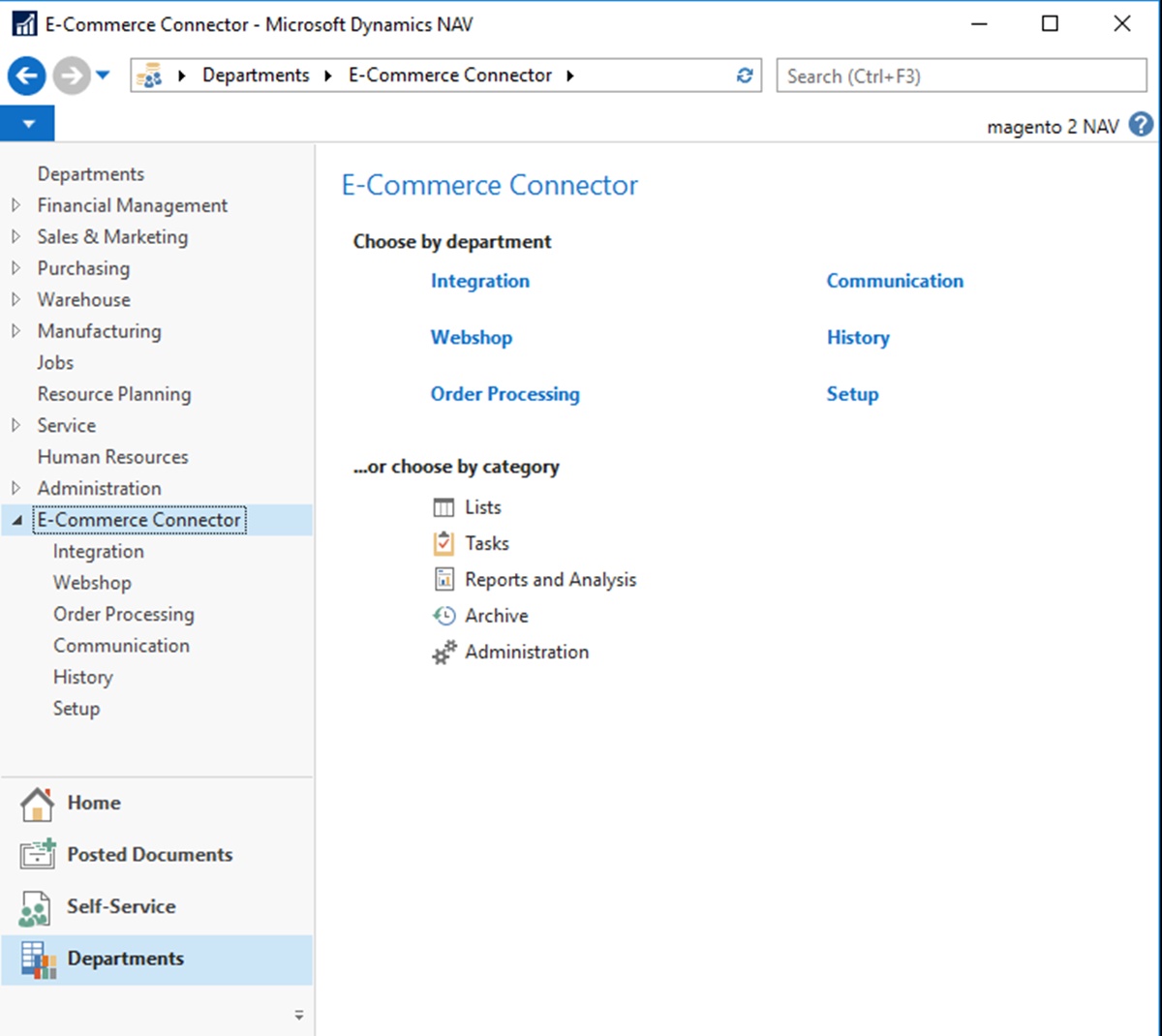Viewport: 1162px width, 1036px height.
Task: Open the History department link
Action: click(x=858, y=338)
